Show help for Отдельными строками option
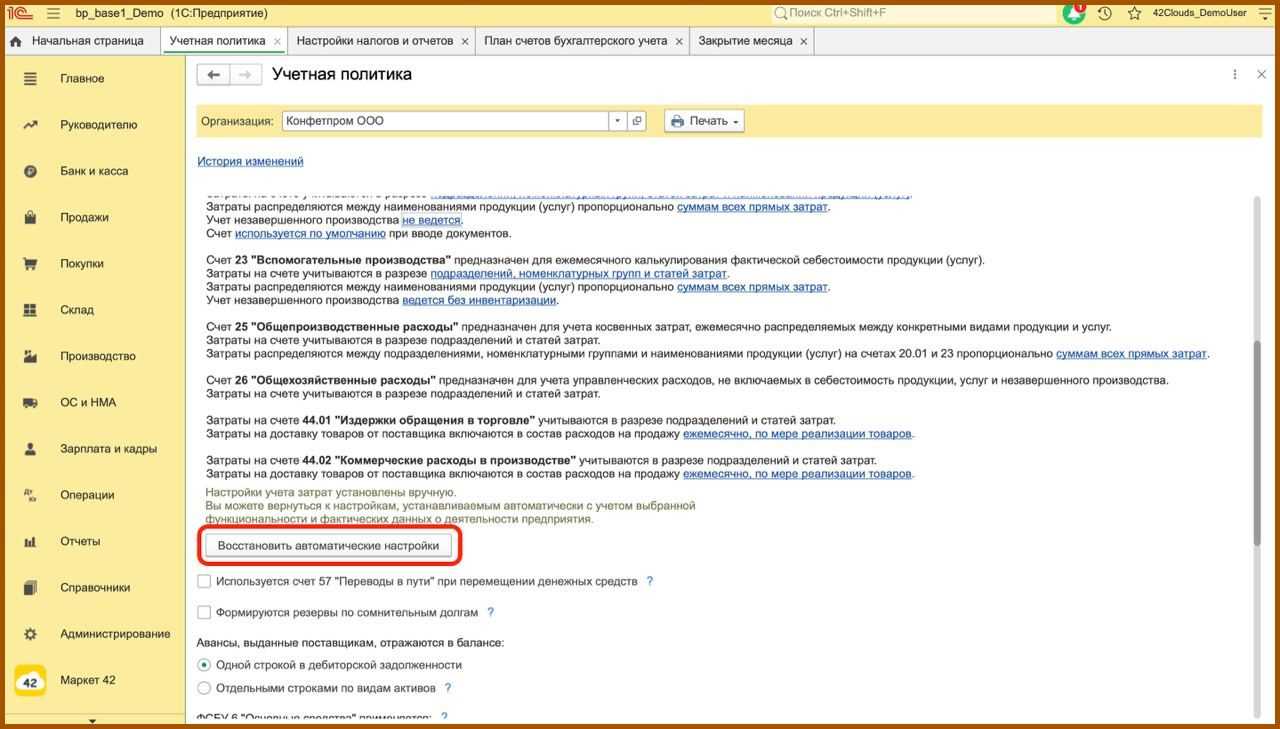 coord(447,688)
